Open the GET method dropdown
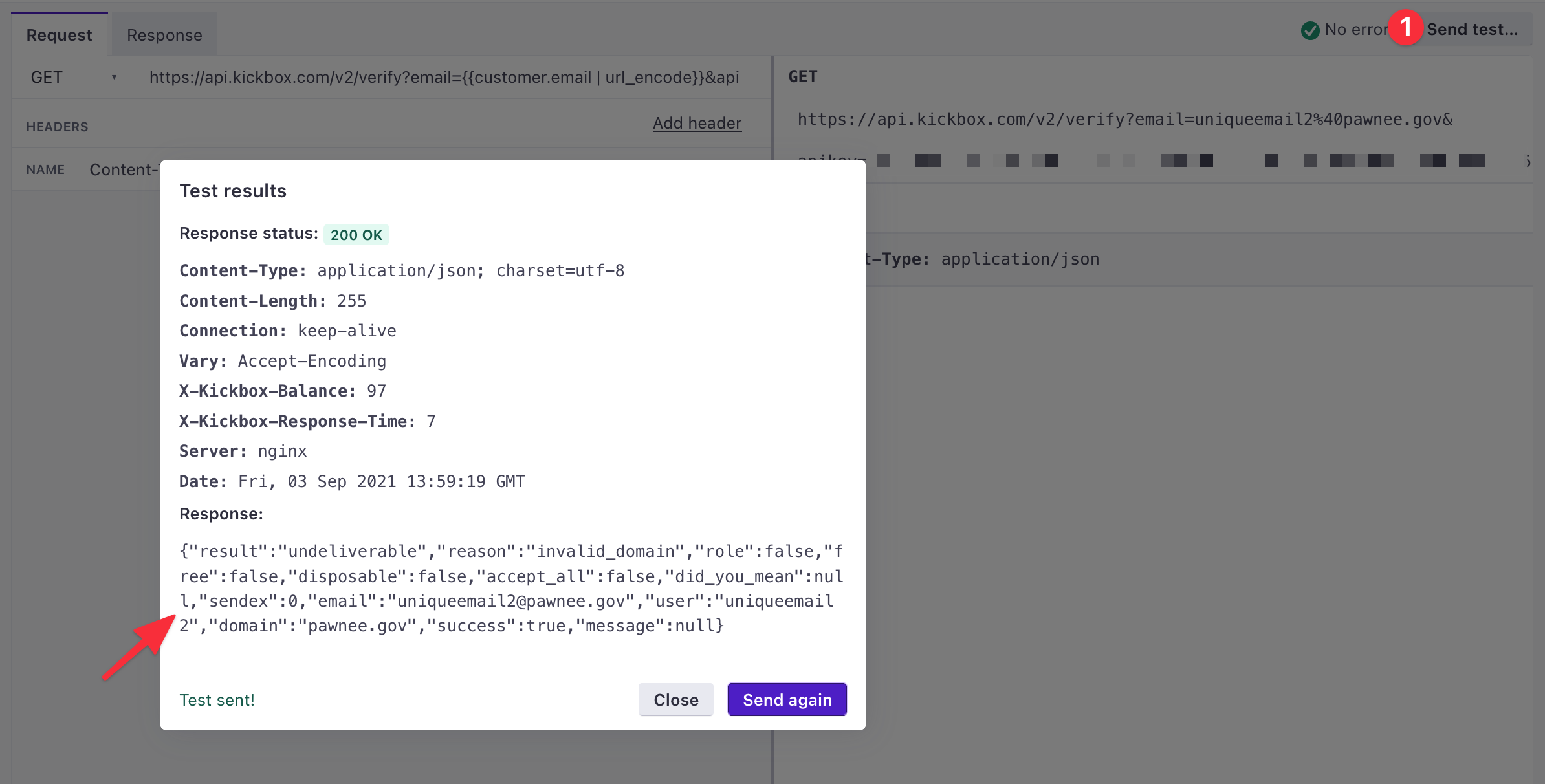Image resolution: width=1545 pixels, height=784 pixels. coord(73,77)
